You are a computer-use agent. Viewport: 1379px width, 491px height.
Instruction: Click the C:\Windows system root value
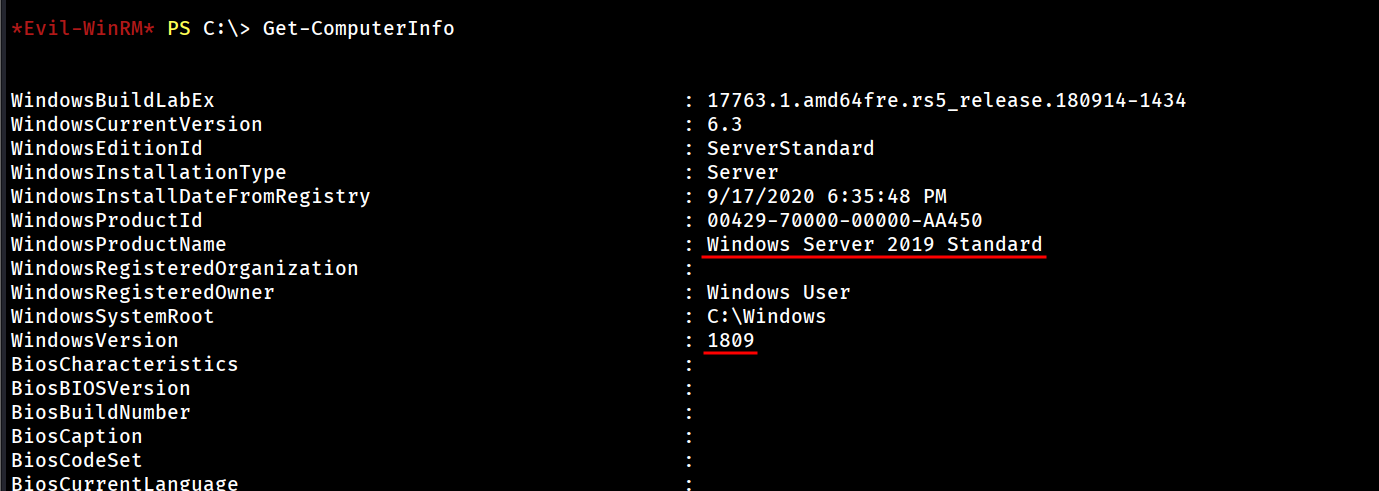[x=766, y=317]
